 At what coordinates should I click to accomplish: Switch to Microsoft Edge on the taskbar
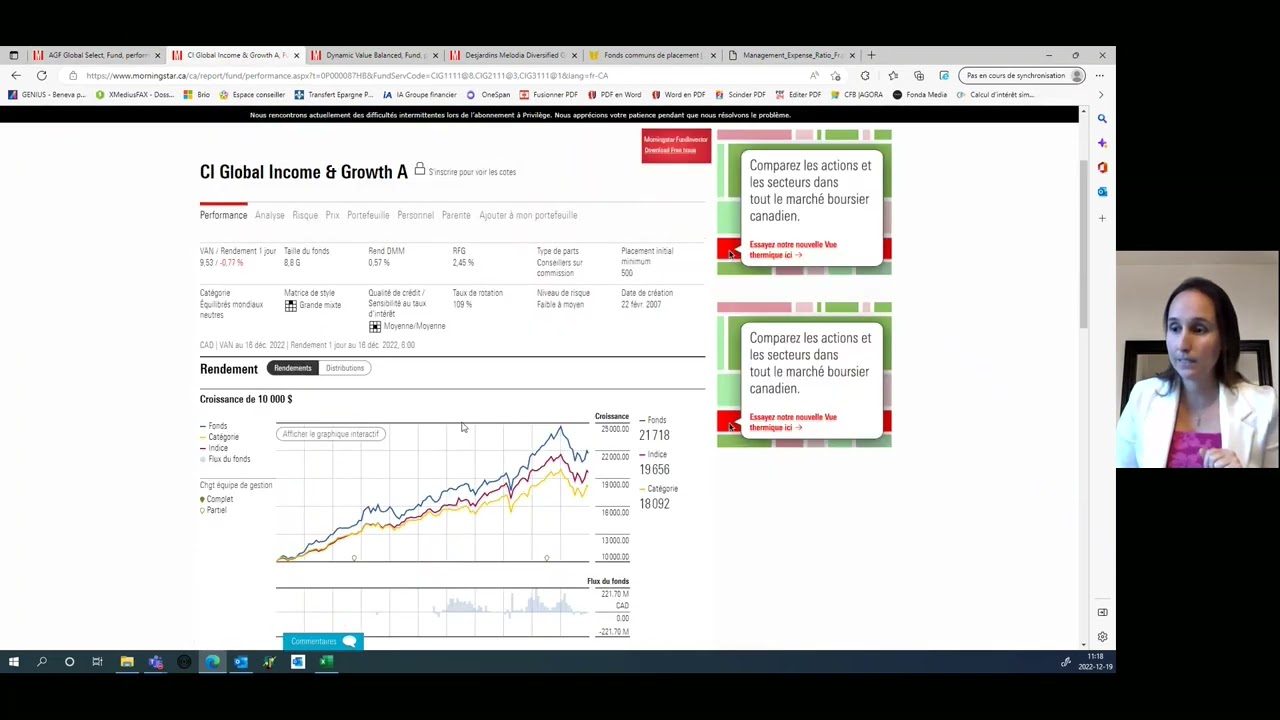click(212, 661)
